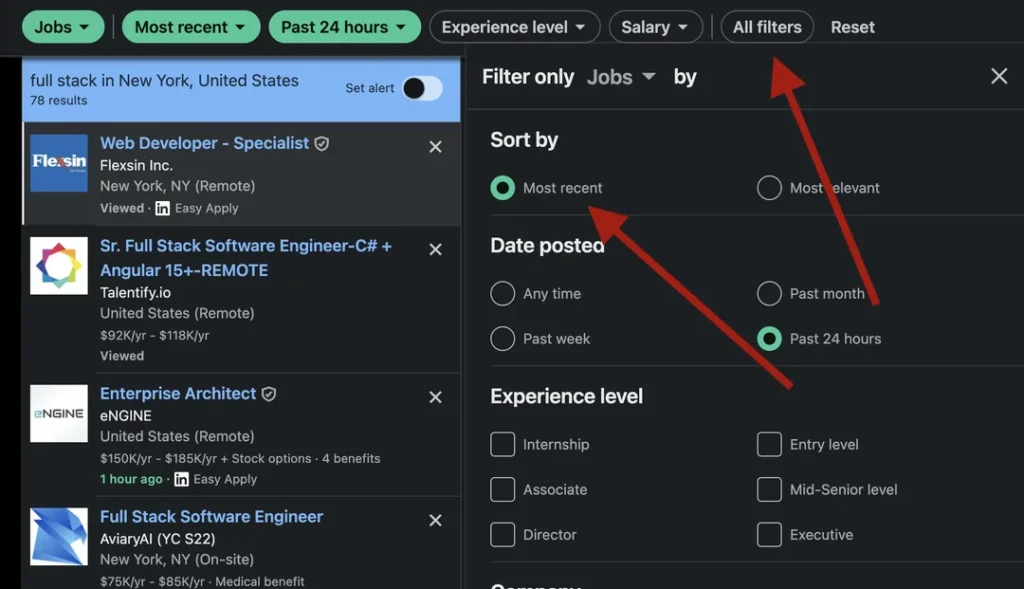
Task: Click the Flexsin company logo thumbnail
Action: coord(58,164)
